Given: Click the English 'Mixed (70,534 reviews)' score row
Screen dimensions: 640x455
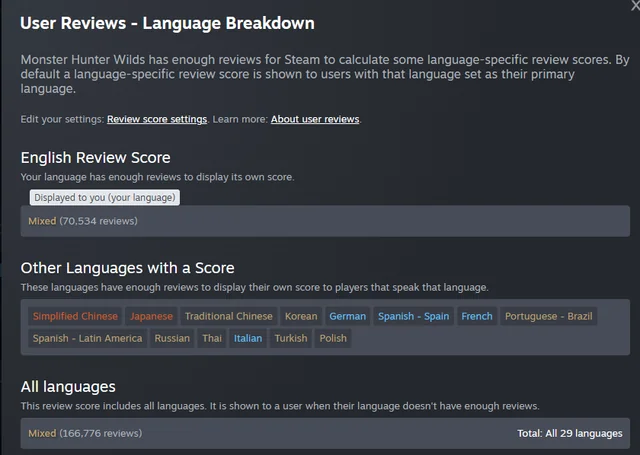Looking at the screenshot, I should click(325, 221).
